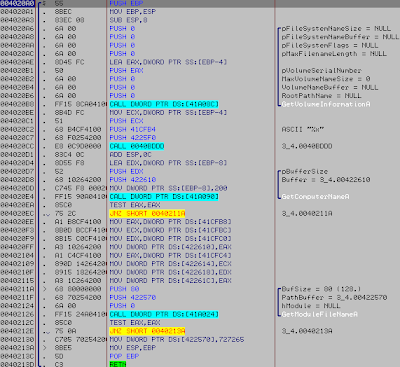Click MOV DWORD PTR SS:[EBP-8],200 instruction

pos(168,188)
